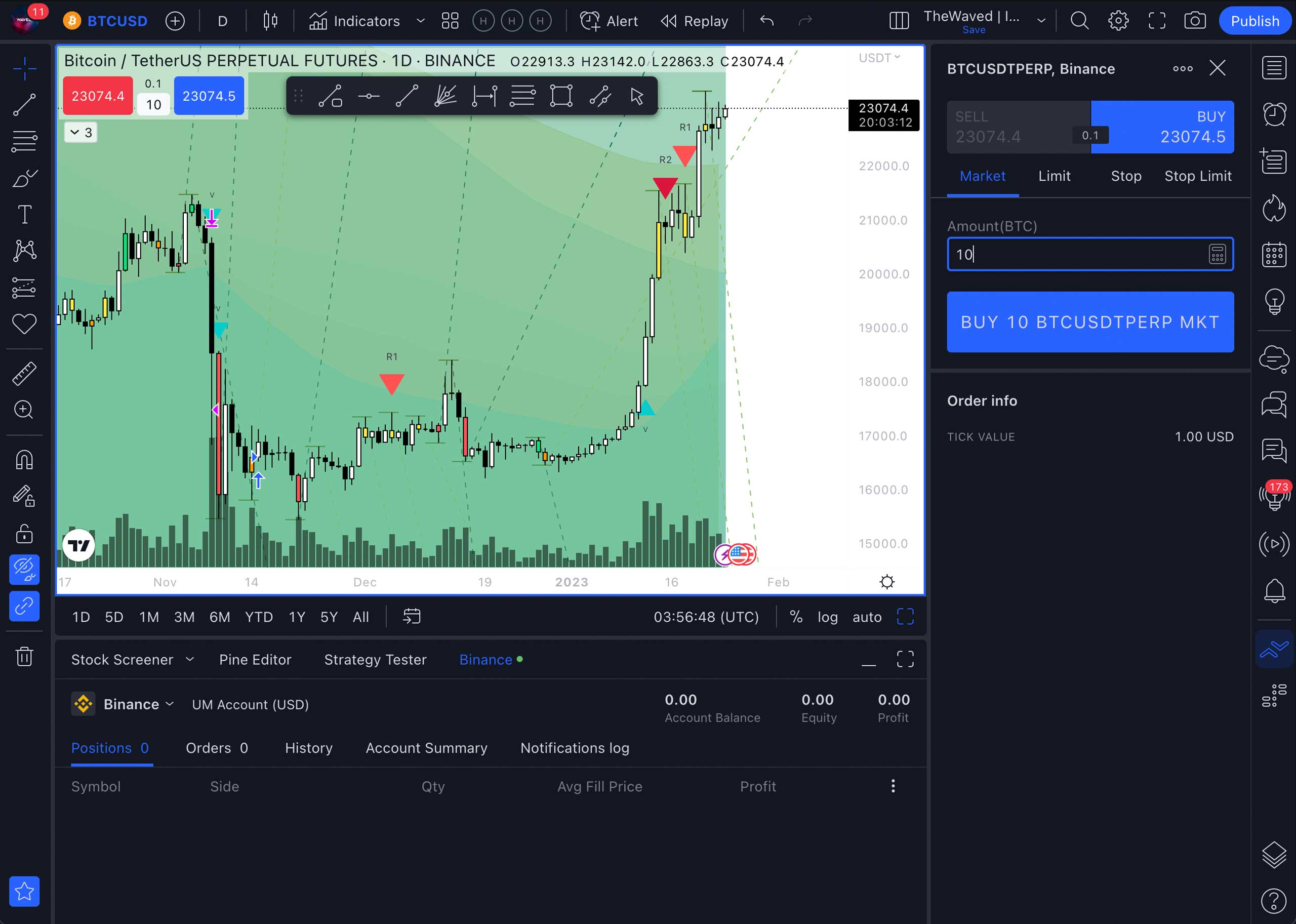Change the D timeframe interval
1296x924 pixels.
tap(222, 21)
